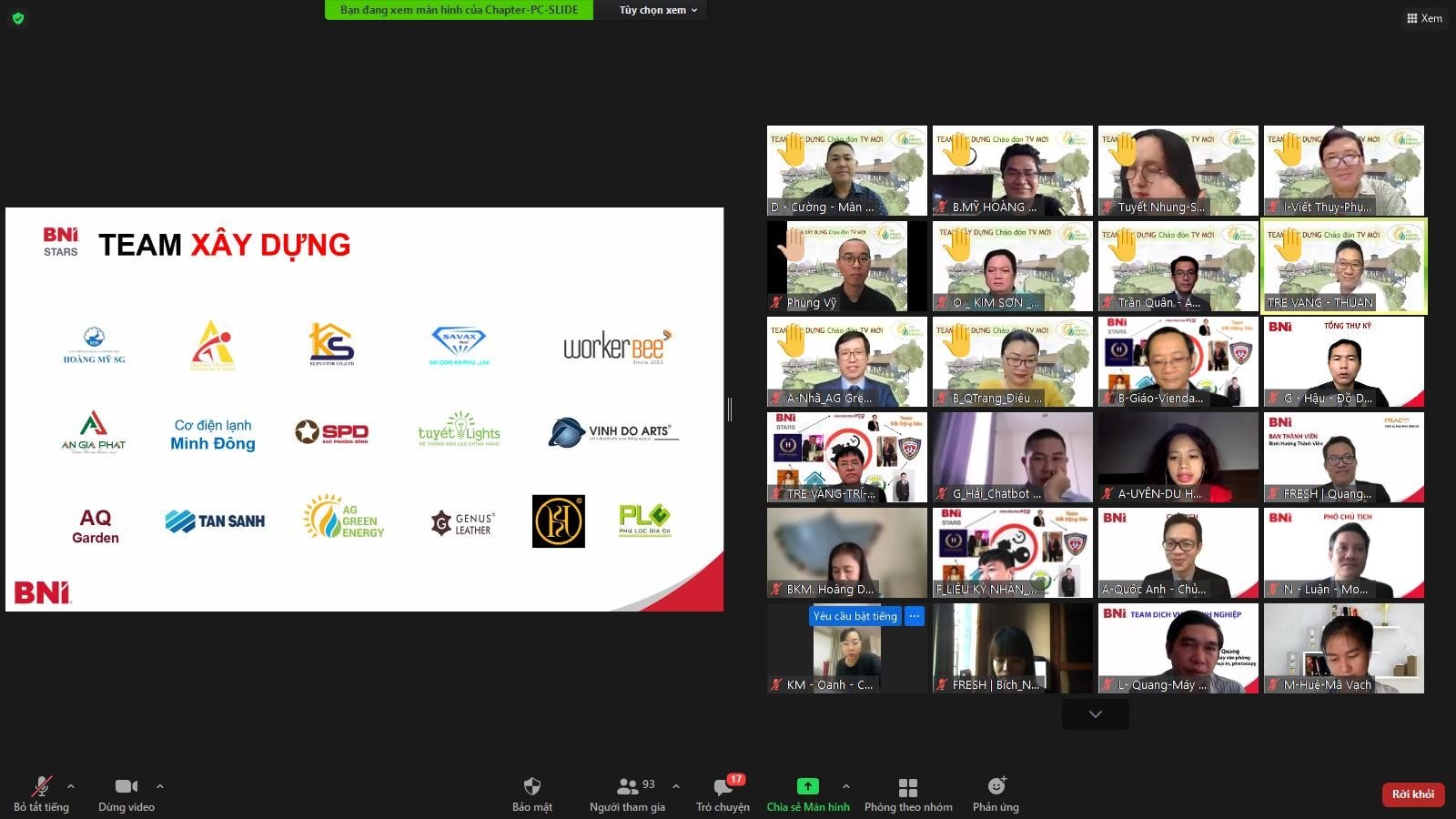Screen dimensions: 1456x819
Task: Select F_LIÊU KỲ NHÂN video tile
Action: click(x=1013, y=552)
